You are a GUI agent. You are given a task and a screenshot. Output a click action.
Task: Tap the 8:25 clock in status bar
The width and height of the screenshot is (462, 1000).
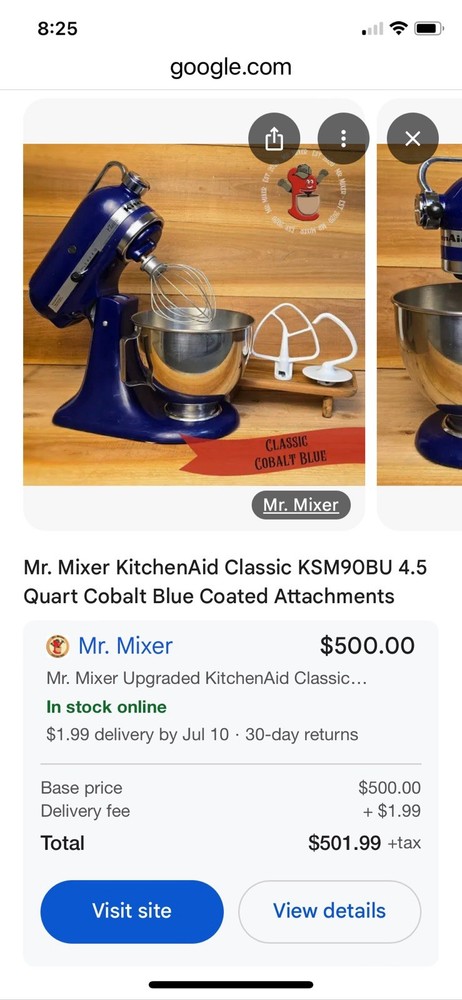pyautogui.click(x=57, y=28)
